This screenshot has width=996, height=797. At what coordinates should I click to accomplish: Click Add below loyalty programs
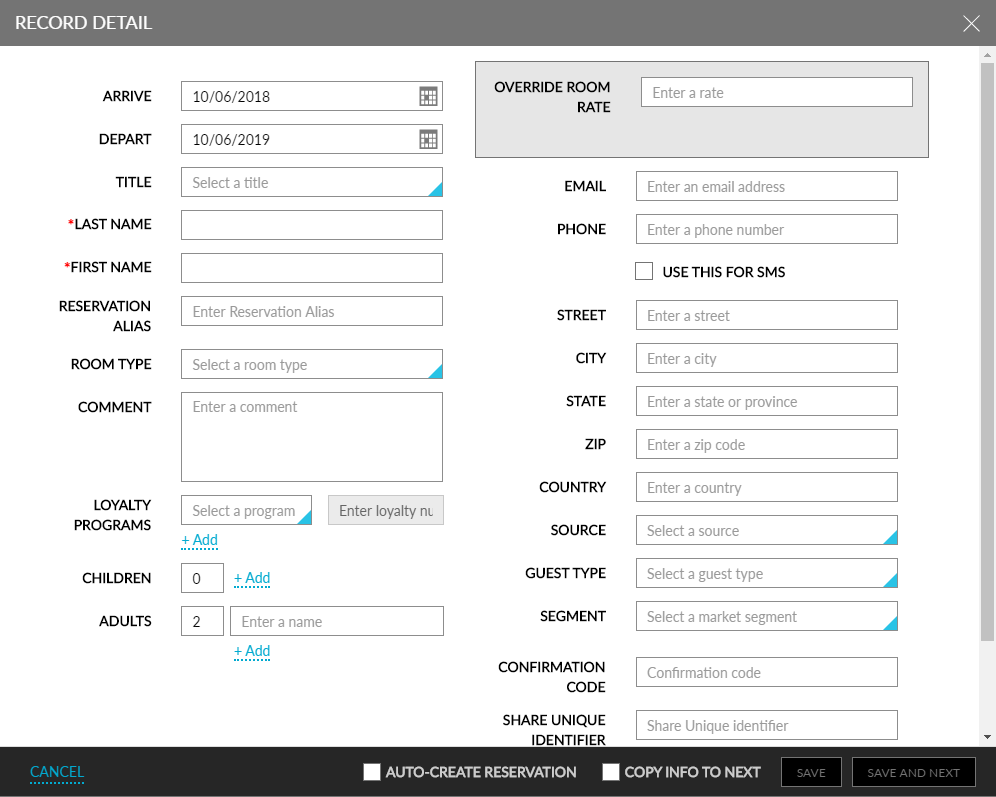199,540
